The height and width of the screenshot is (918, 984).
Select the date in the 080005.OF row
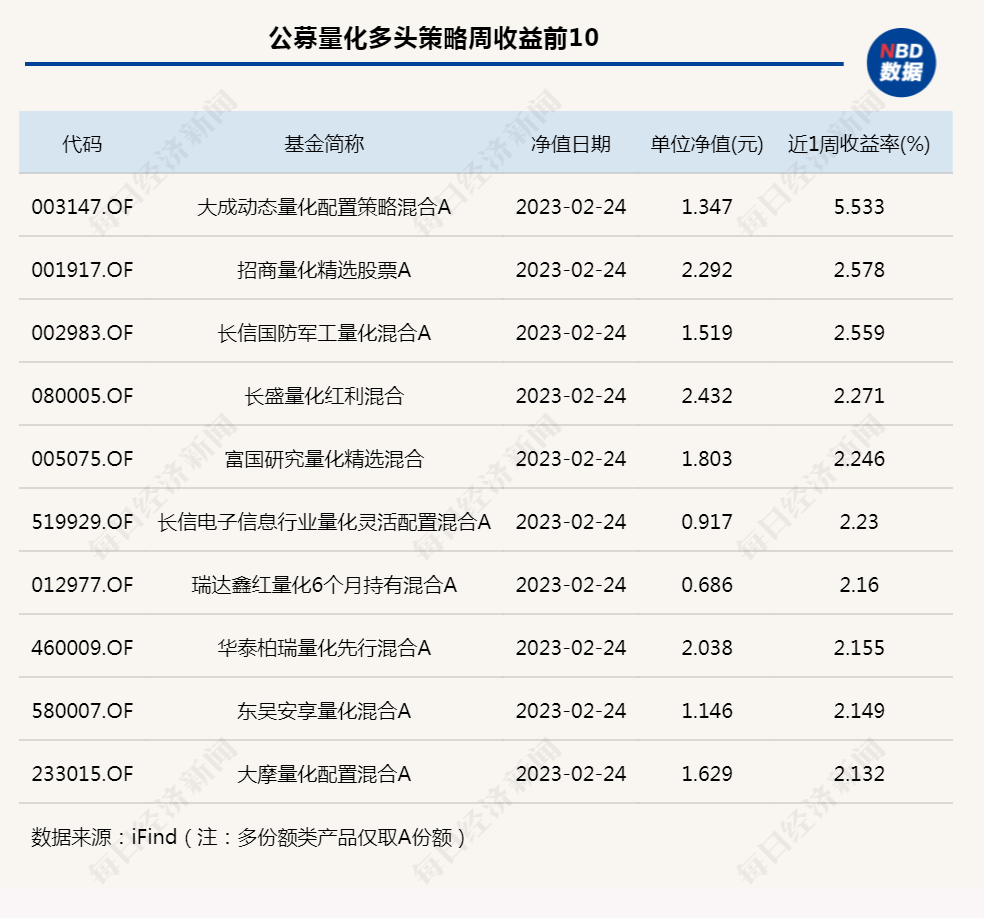coord(571,396)
